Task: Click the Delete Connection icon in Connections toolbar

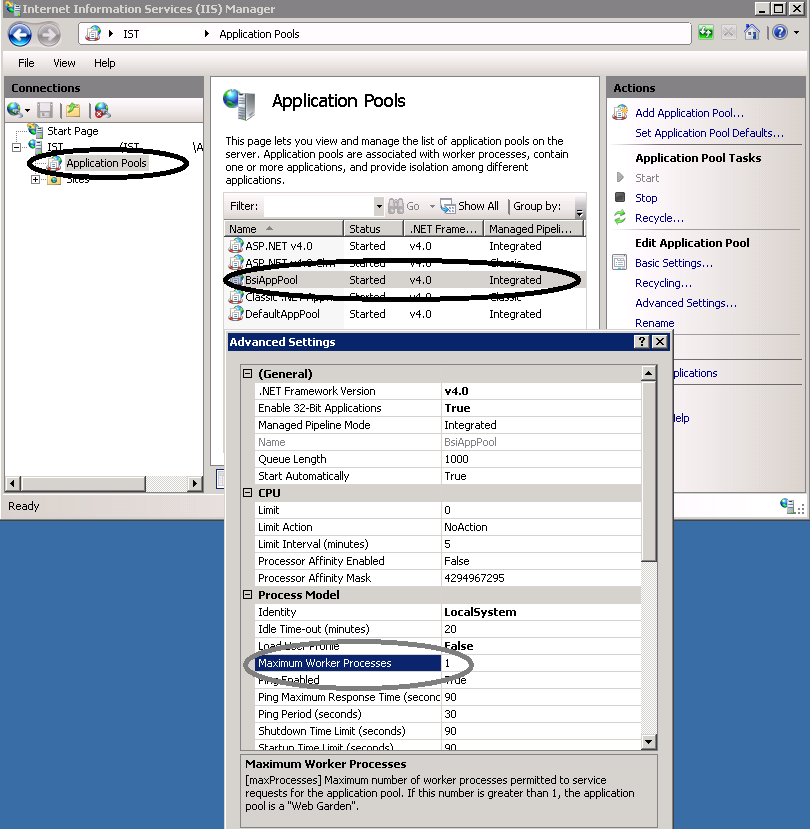Action: (103, 110)
